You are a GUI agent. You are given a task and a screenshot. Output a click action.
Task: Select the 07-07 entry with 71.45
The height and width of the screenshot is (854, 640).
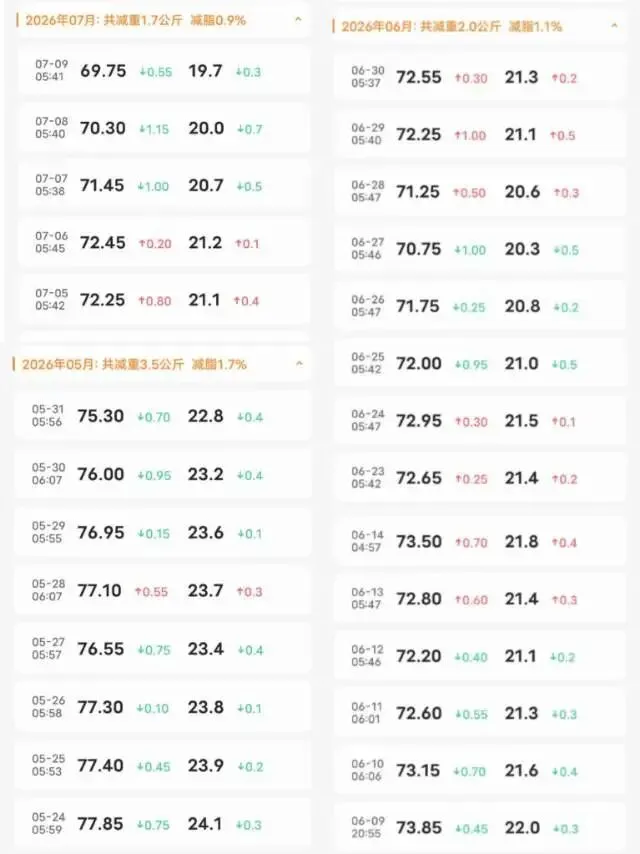pyautogui.click(x=163, y=185)
